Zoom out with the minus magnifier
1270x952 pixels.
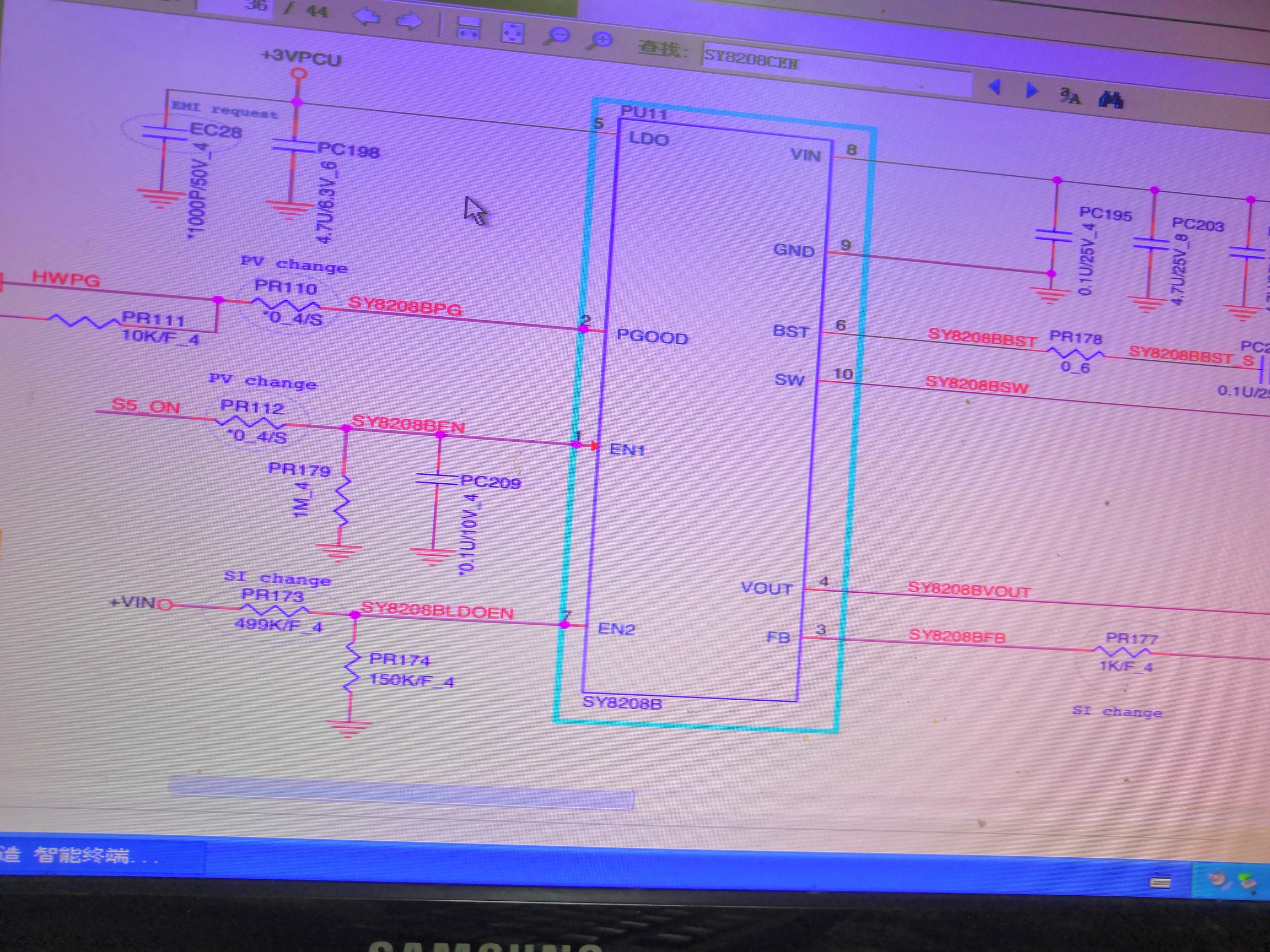[556, 37]
